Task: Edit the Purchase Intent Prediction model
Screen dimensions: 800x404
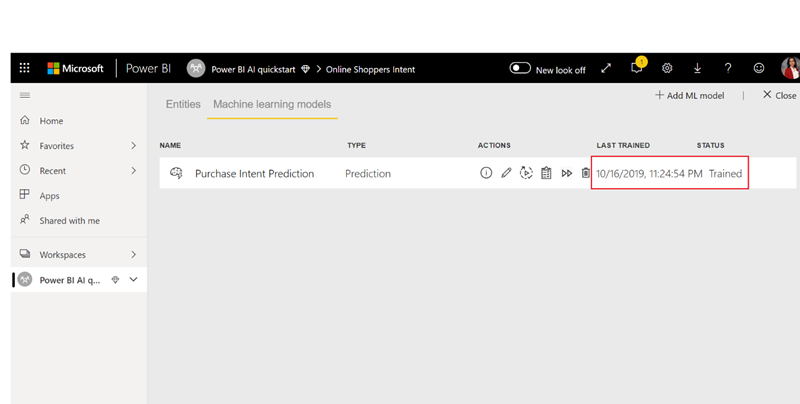Action: point(506,173)
